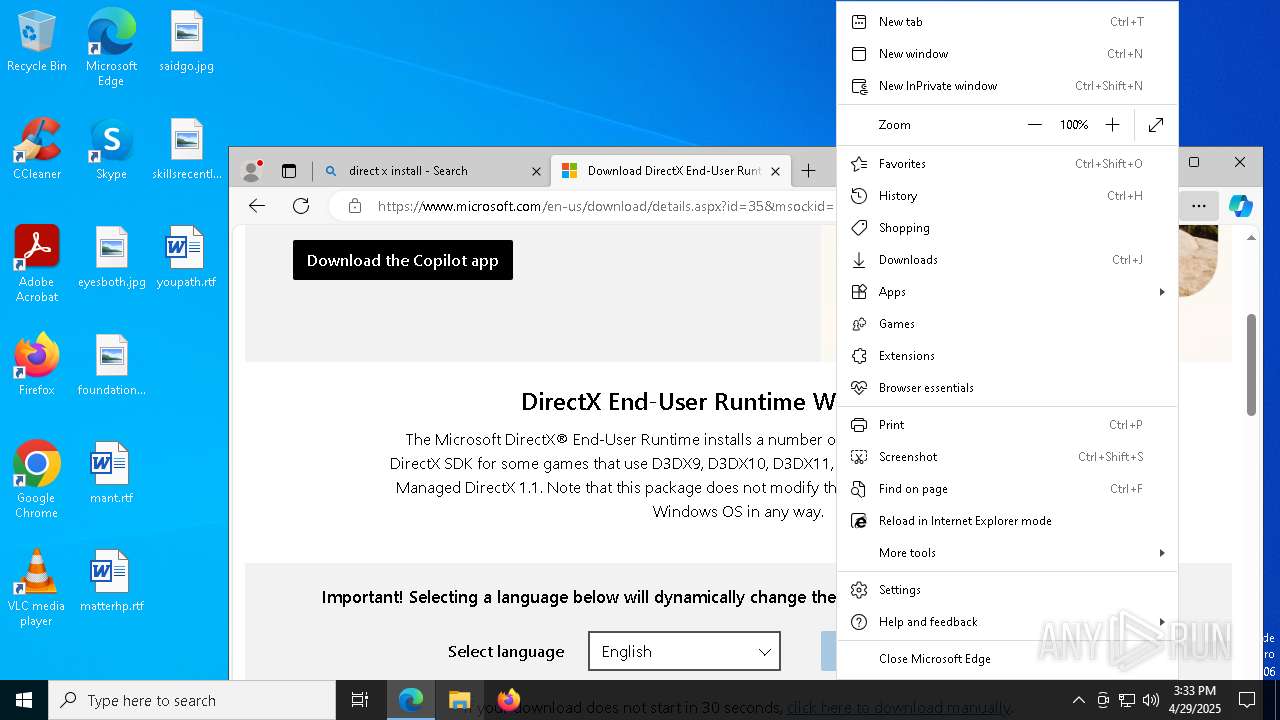Select matterhp.rtf document on desktop
This screenshot has width=1280, height=720.
(111, 581)
